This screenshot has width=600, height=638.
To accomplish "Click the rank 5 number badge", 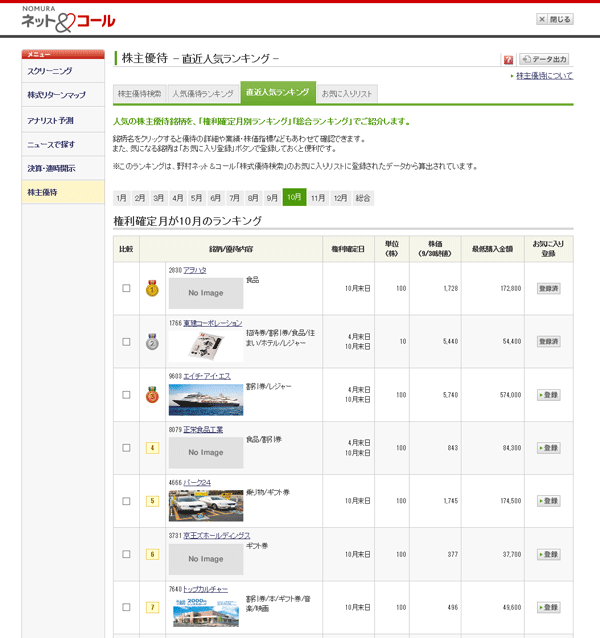I will (152, 501).
